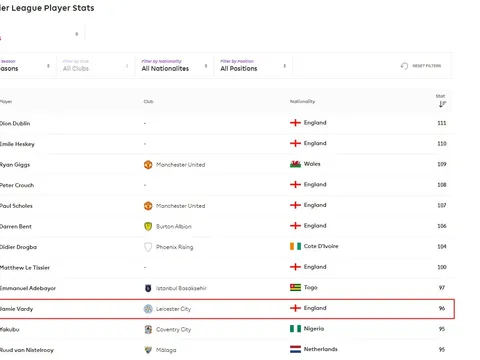This screenshot has width=480, height=360.
Task: Click the Manchester United crest beside Ryan Giggs
Action: [x=148, y=165]
